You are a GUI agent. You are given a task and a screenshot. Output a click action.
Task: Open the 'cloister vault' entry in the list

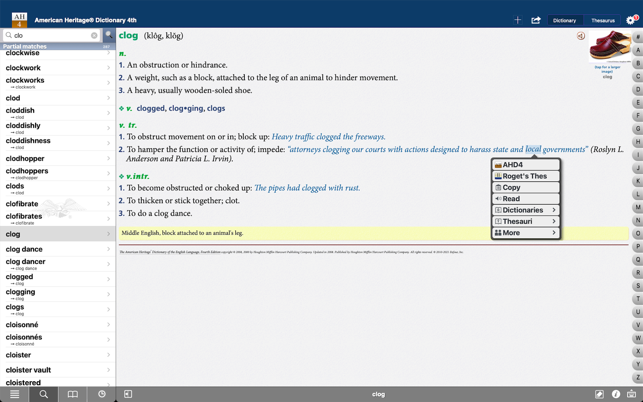coord(57,370)
